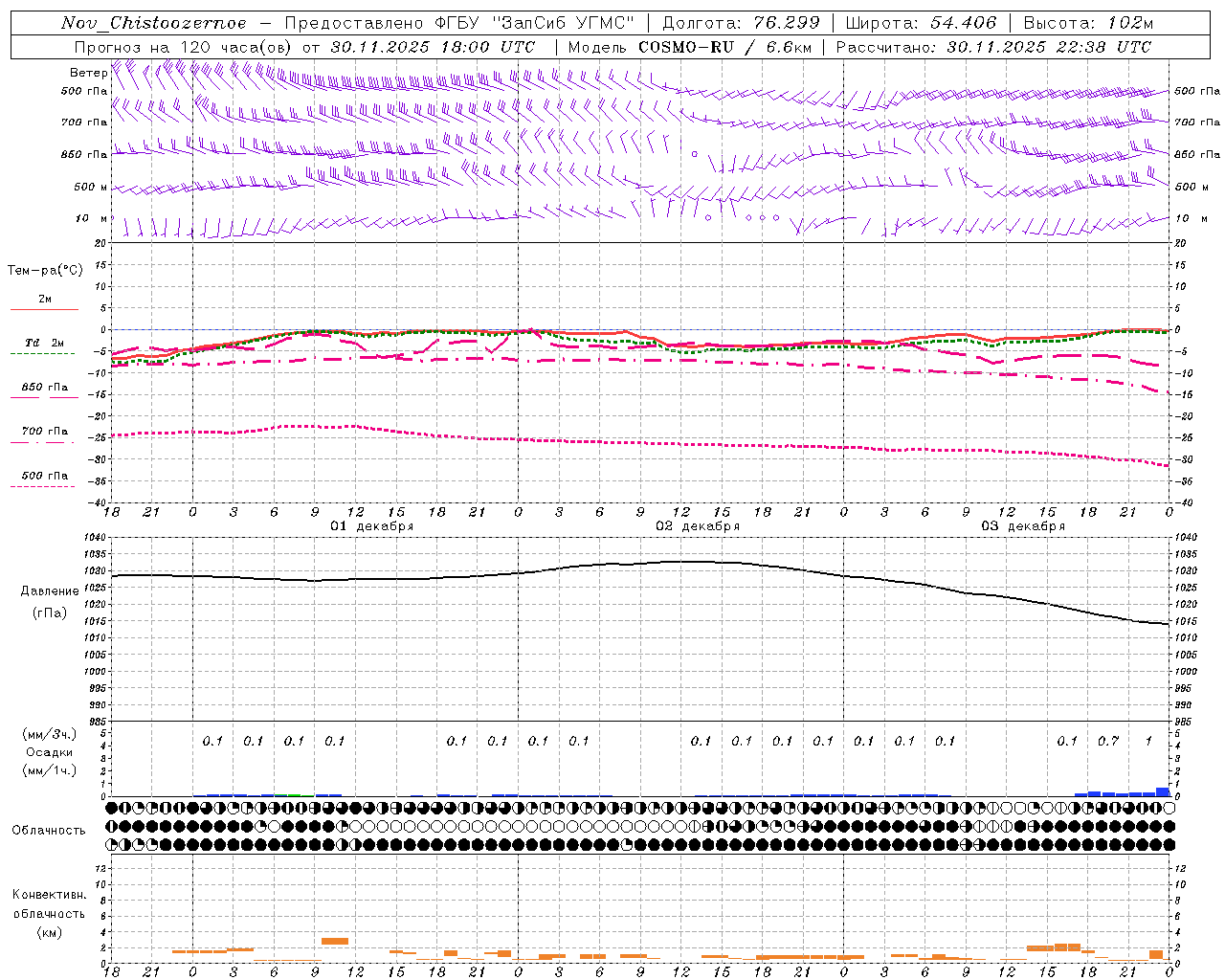Click the 500 м wind level label on the left
This screenshot has height=980, width=1225.
click(x=91, y=187)
